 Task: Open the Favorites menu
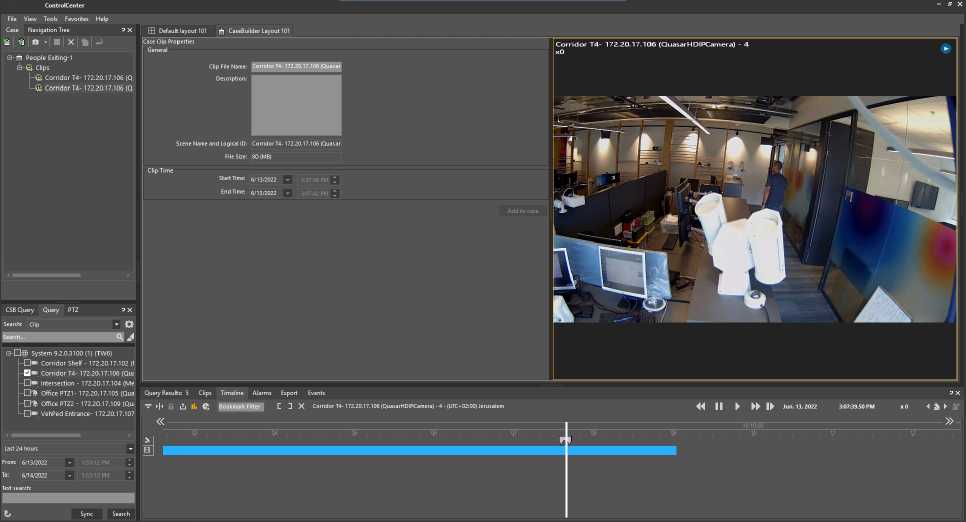tap(76, 19)
